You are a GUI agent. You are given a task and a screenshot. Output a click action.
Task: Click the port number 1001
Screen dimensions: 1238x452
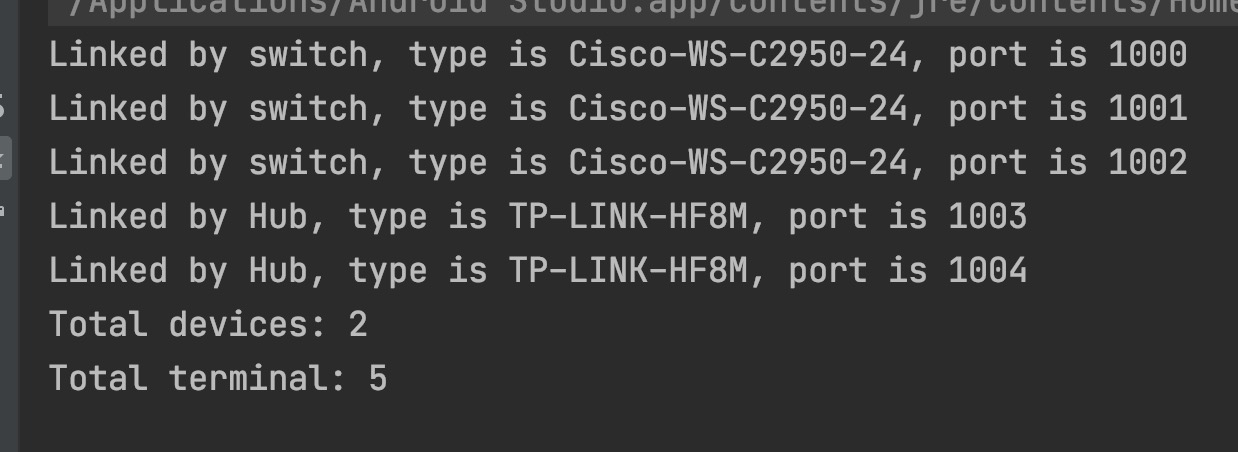coord(1147,108)
